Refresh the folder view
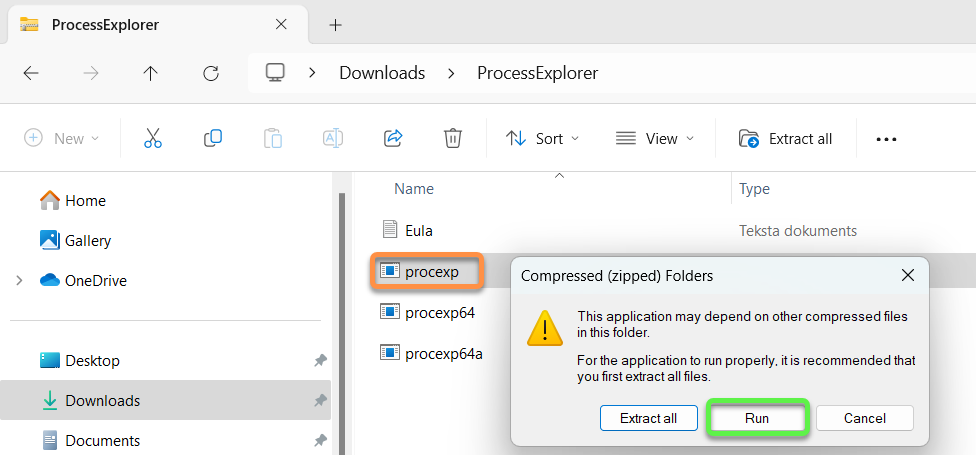The height and width of the screenshot is (455, 976). [x=211, y=73]
